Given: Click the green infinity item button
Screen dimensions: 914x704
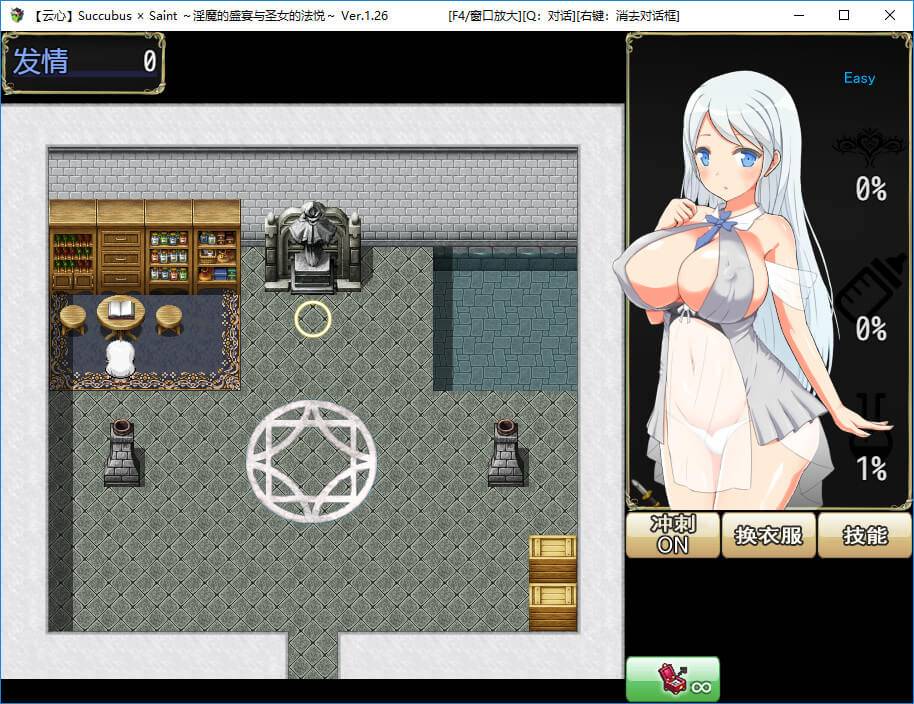Looking at the screenshot, I should [672, 679].
